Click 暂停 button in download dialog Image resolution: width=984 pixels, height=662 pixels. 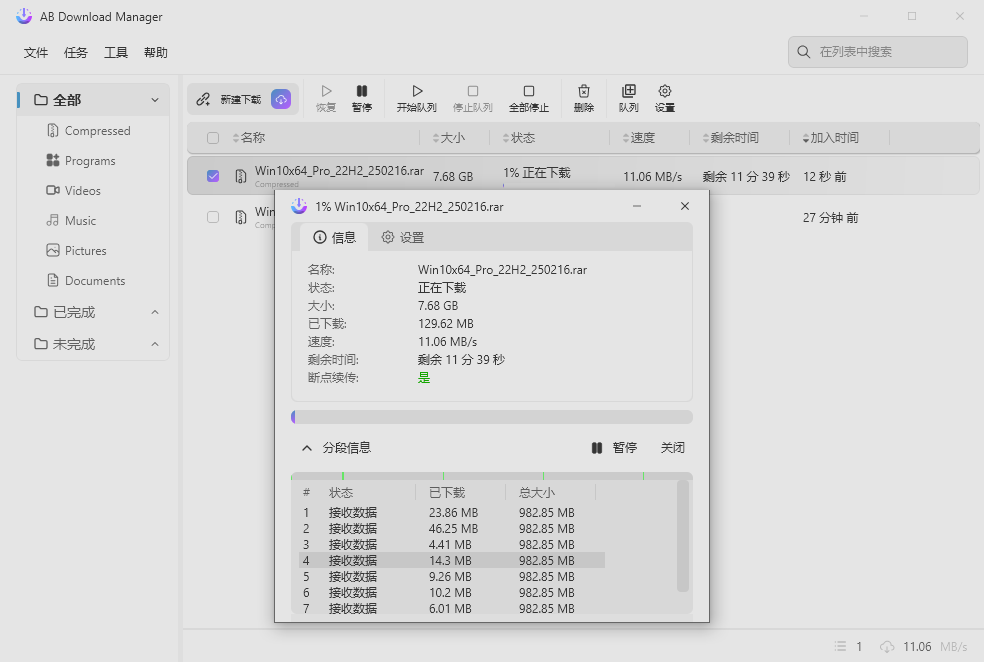click(x=614, y=448)
